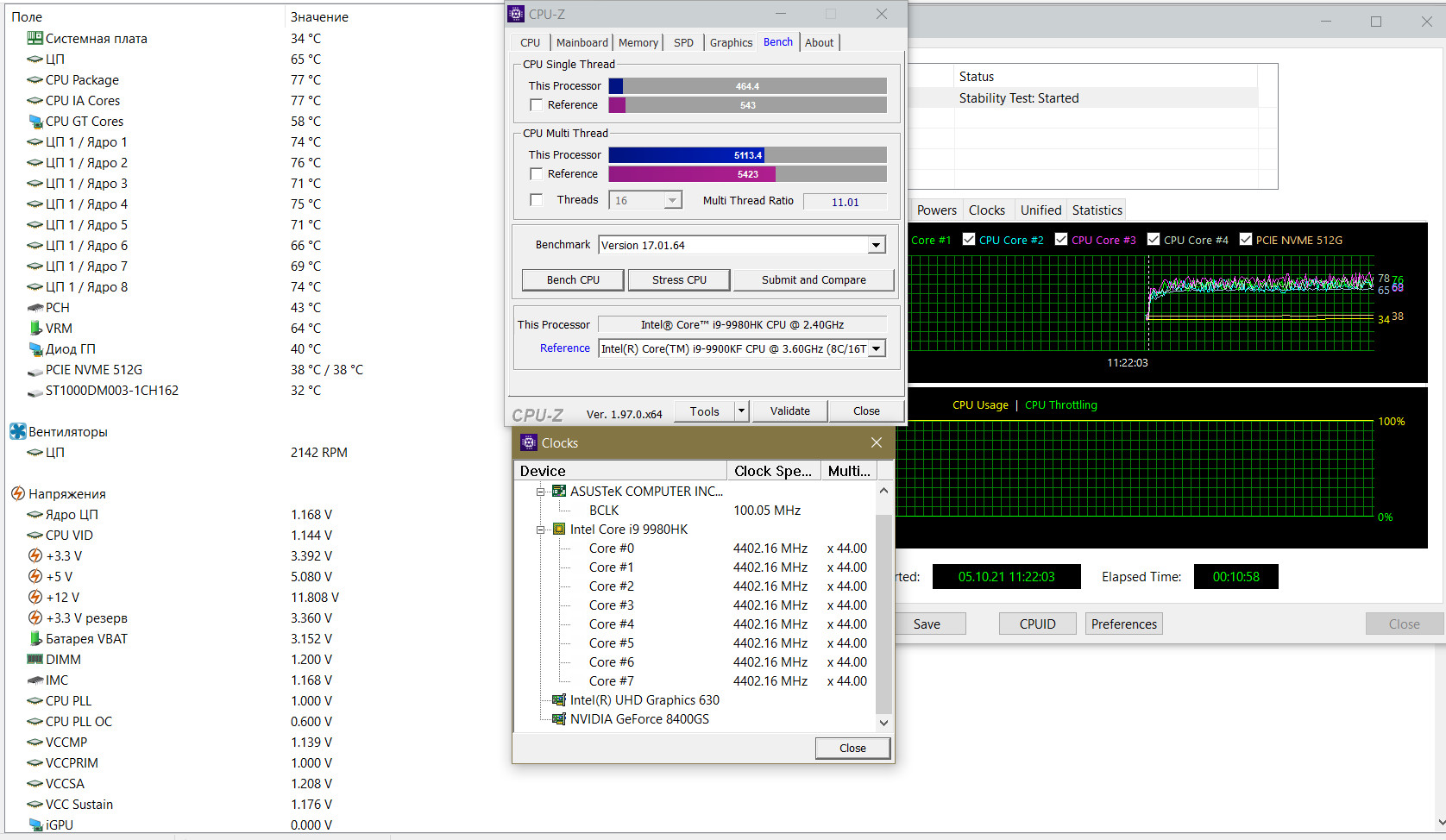1446x840 pixels.
Task: Click Submit and Compare
Action: 814,279
